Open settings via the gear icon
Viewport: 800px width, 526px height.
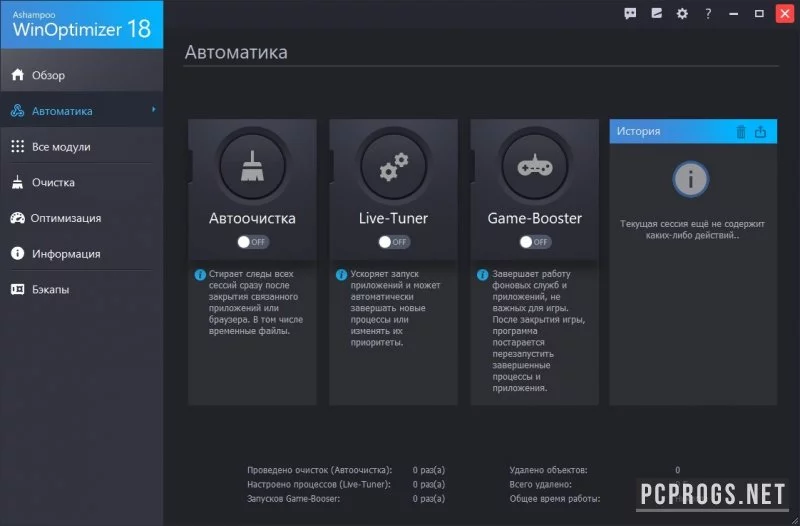682,14
